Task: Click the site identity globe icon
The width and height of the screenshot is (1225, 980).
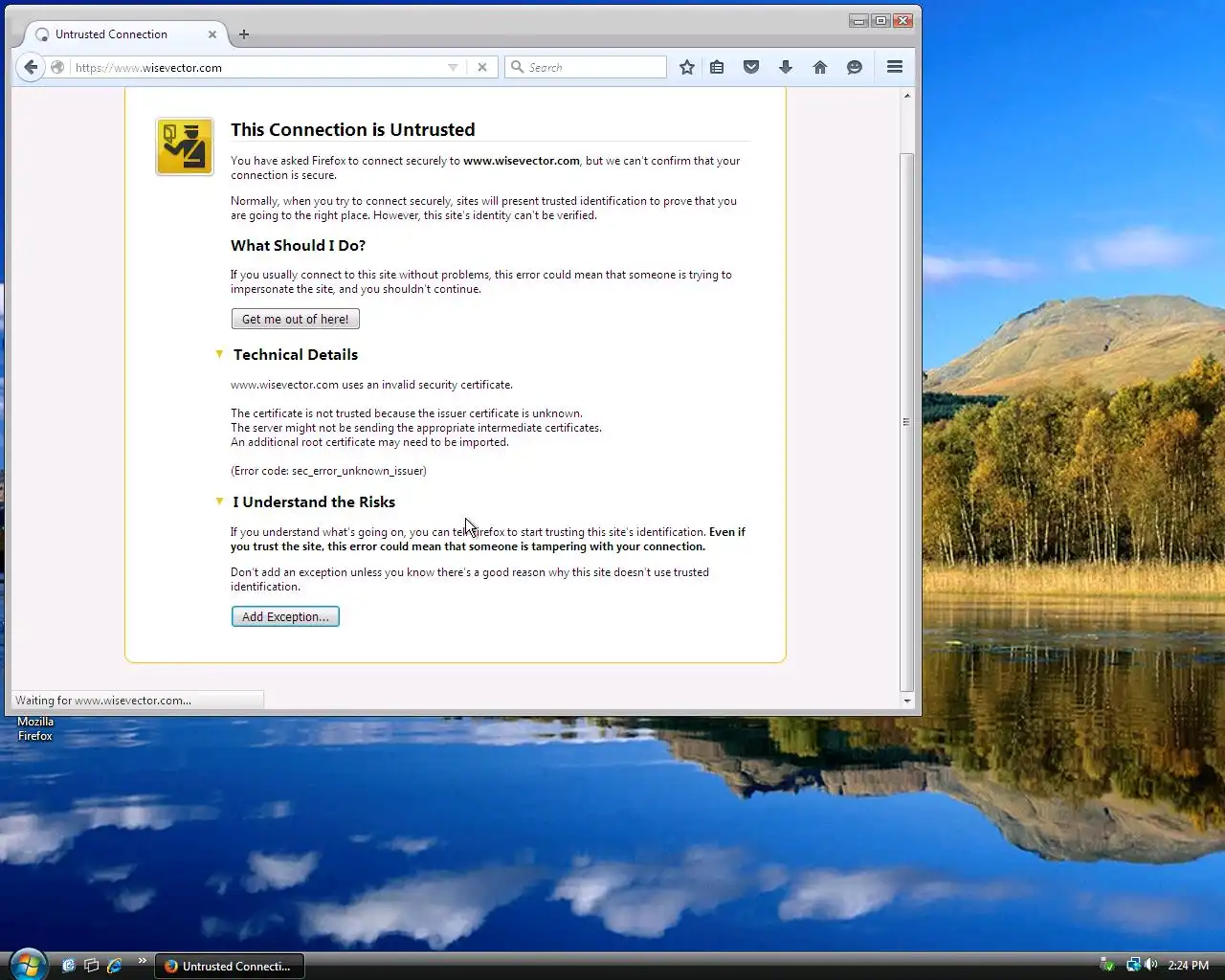Action: tap(57, 67)
